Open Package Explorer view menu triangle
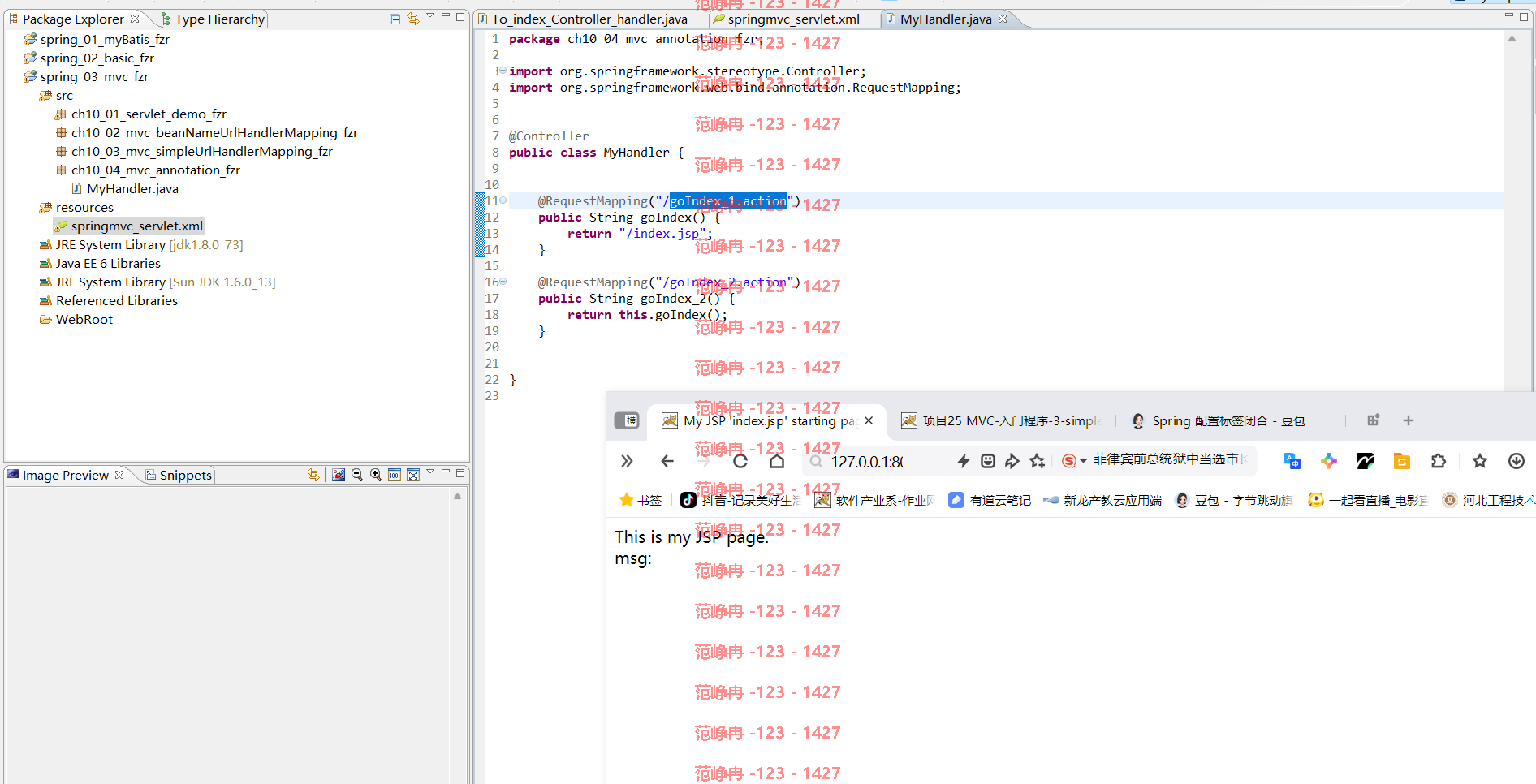 click(430, 16)
